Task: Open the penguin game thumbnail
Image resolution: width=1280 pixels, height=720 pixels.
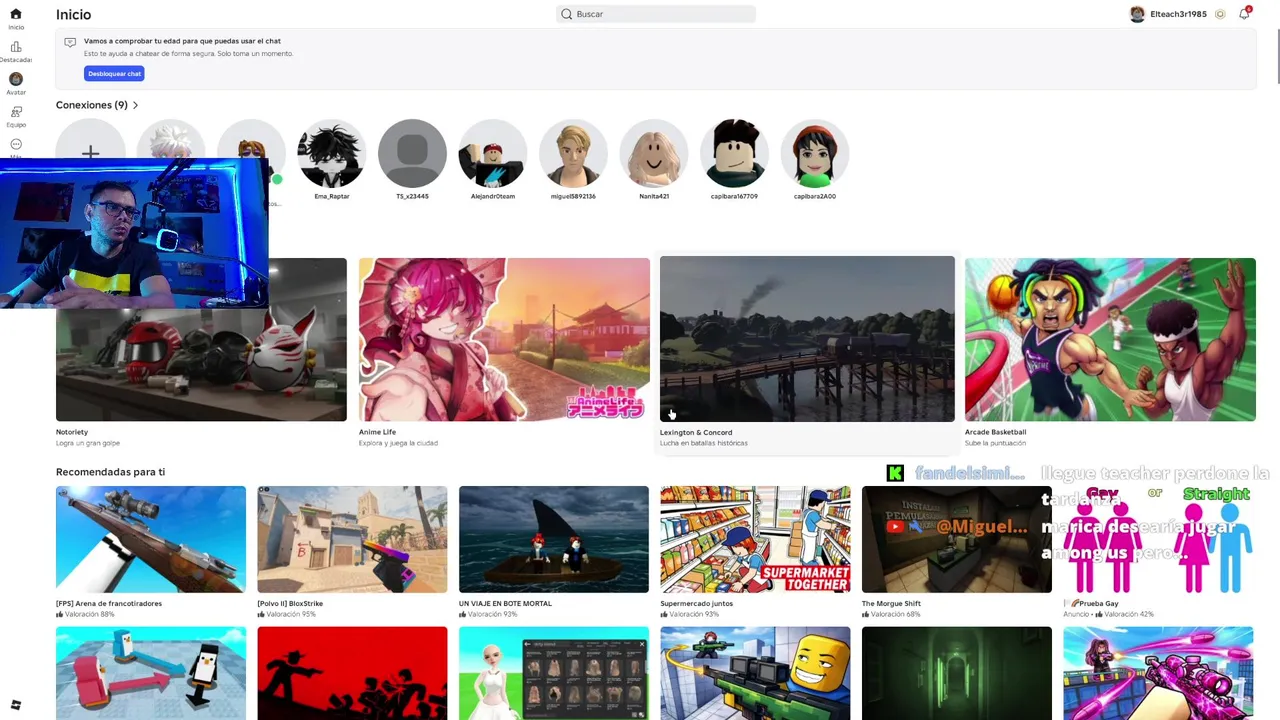Action: (151, 673)
